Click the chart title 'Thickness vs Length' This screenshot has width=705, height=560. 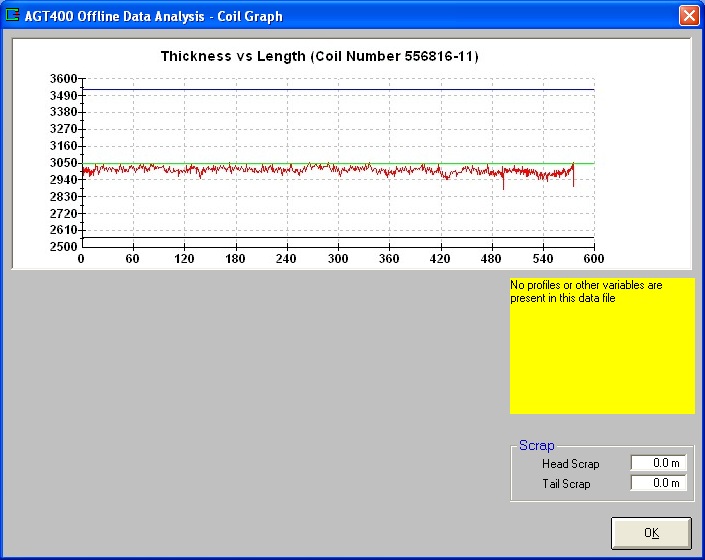[x=233, y=56]
